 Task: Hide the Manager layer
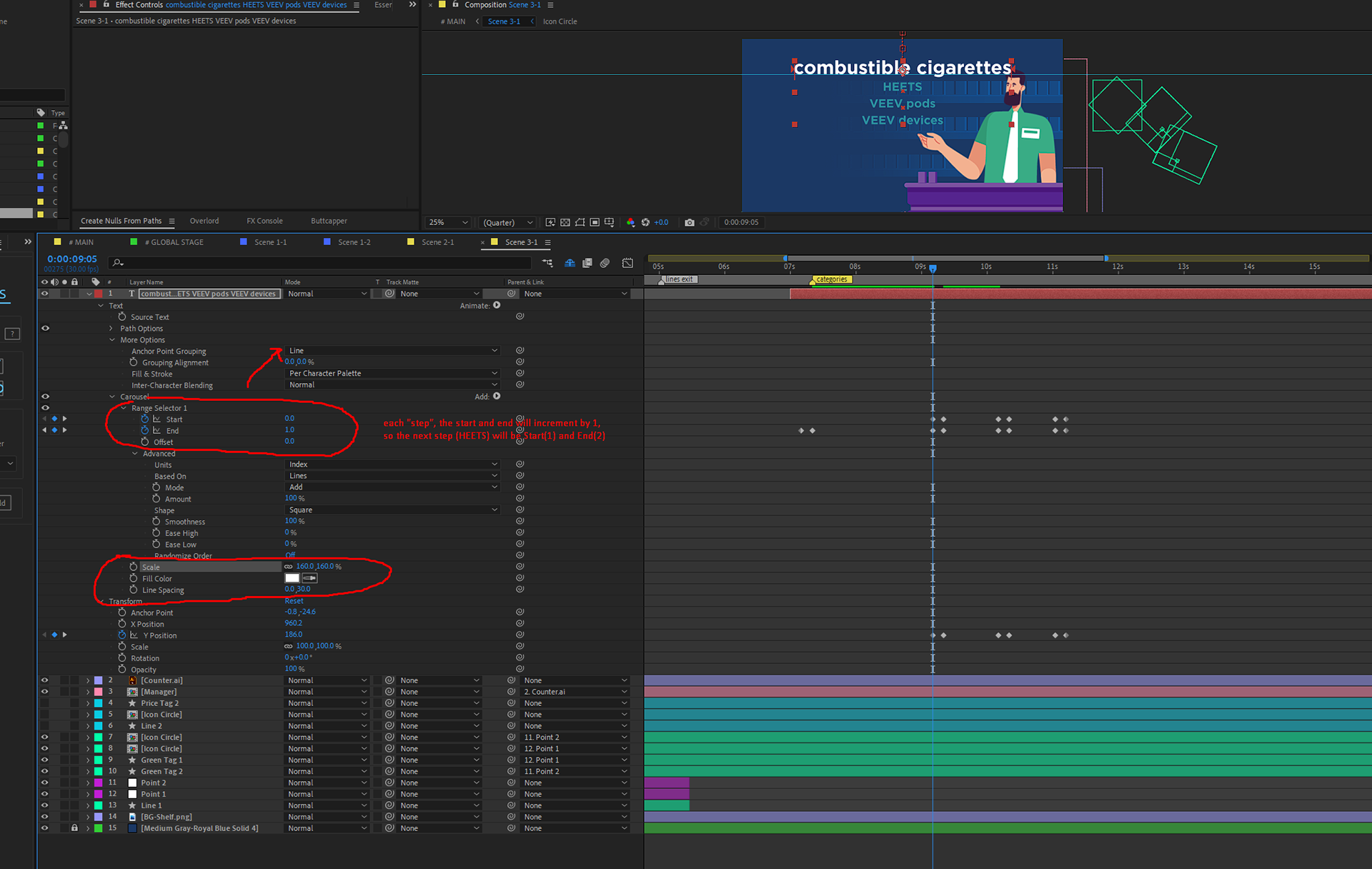tap(45, 692)
